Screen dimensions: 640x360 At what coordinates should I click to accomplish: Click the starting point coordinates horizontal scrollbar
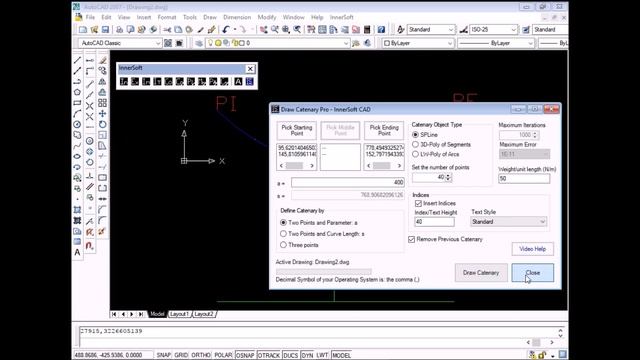297,166
